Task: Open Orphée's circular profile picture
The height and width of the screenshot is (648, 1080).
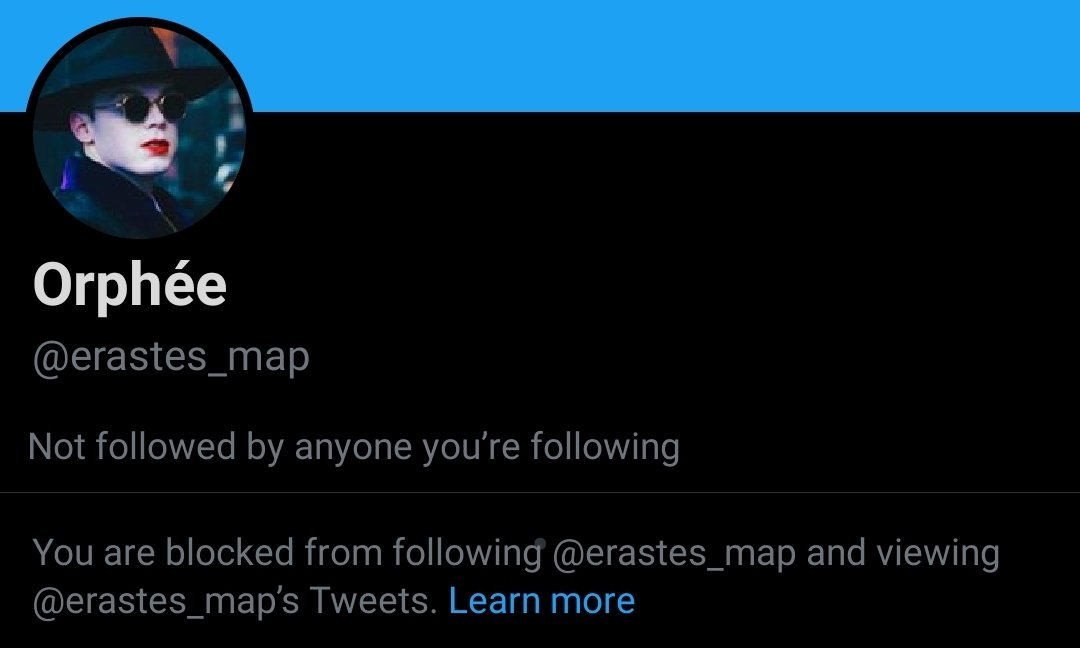Action: [139, 131]
